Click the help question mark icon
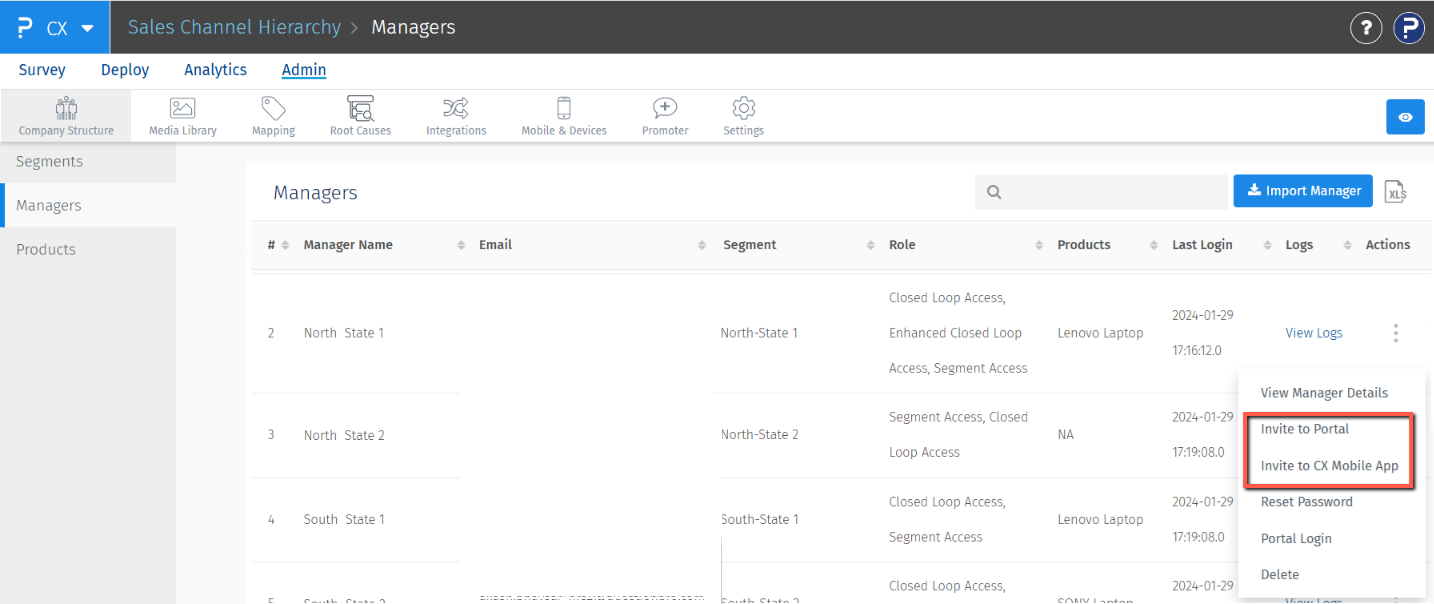1434x604 pixels. pyautogui.click(x=1366, y=28)
